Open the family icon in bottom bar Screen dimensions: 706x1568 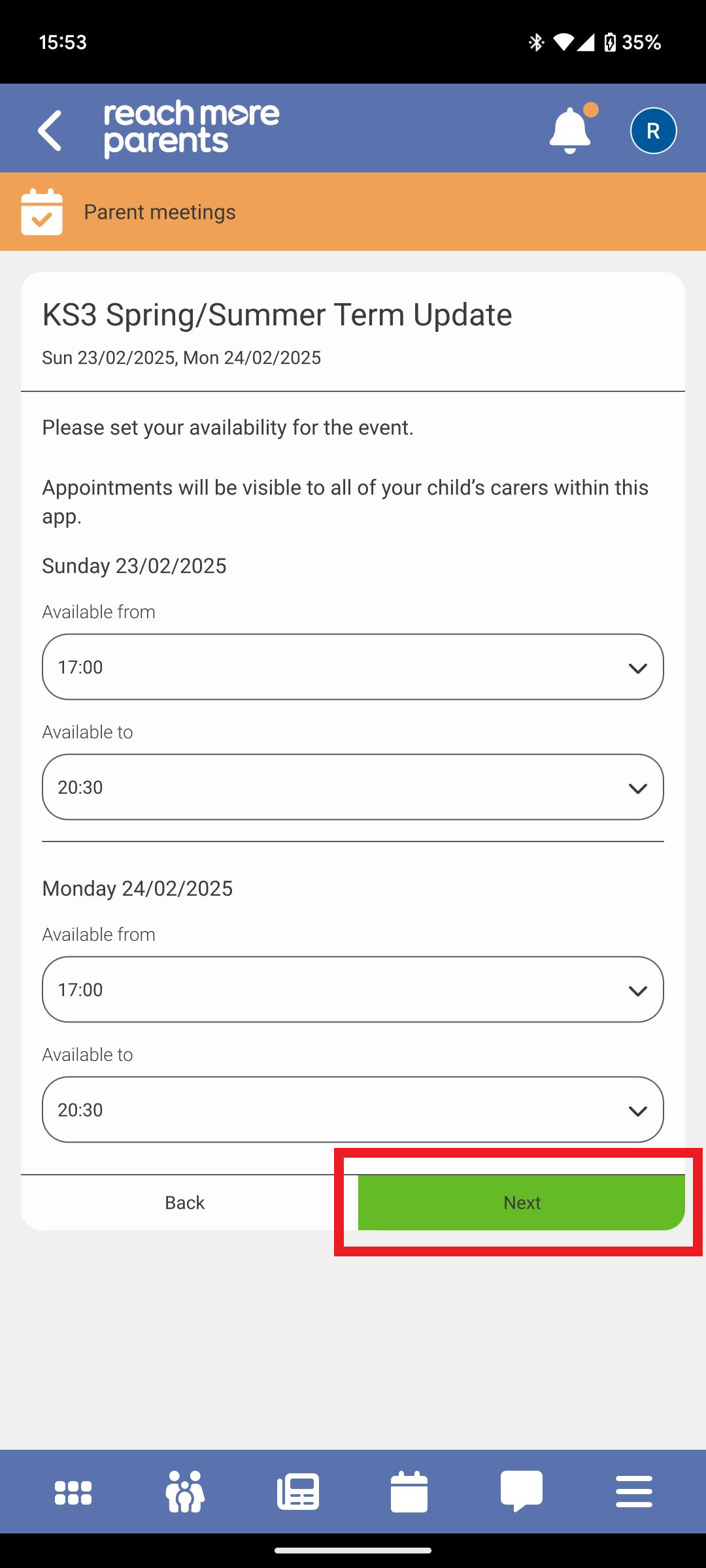(x=186, y=1492)
